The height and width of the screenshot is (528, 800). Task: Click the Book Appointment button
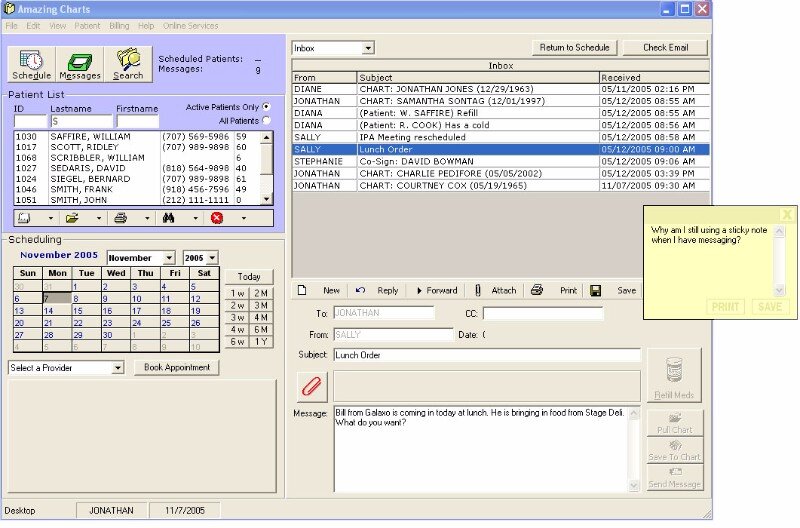(176, 367)
